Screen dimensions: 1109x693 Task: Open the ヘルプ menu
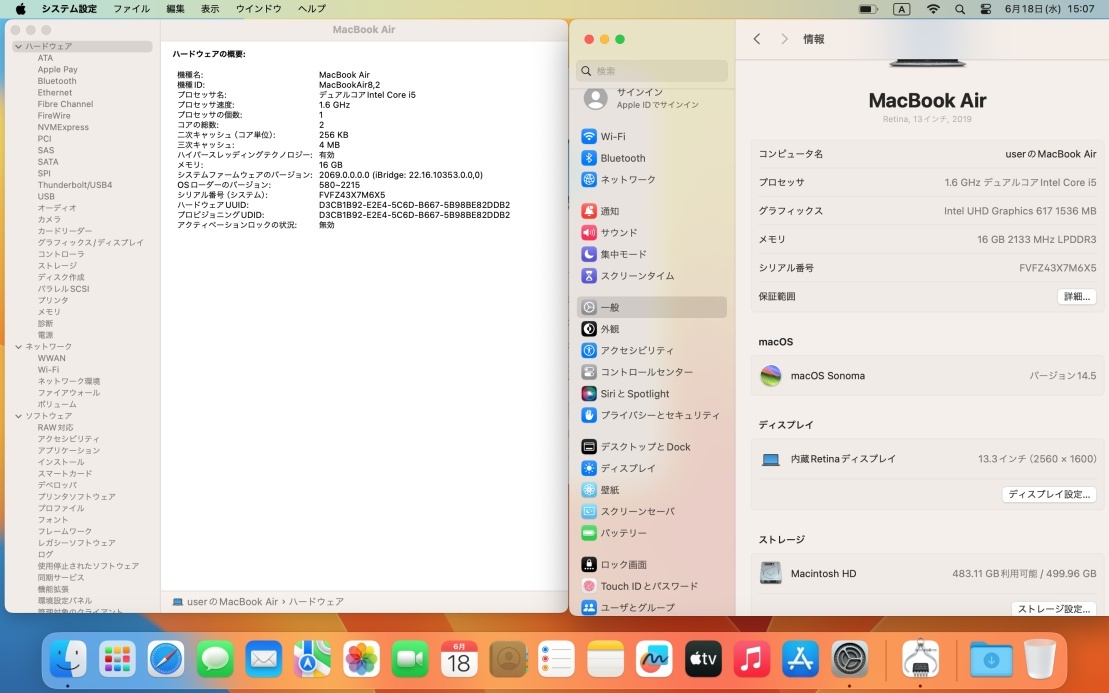[x=312, y=8]
